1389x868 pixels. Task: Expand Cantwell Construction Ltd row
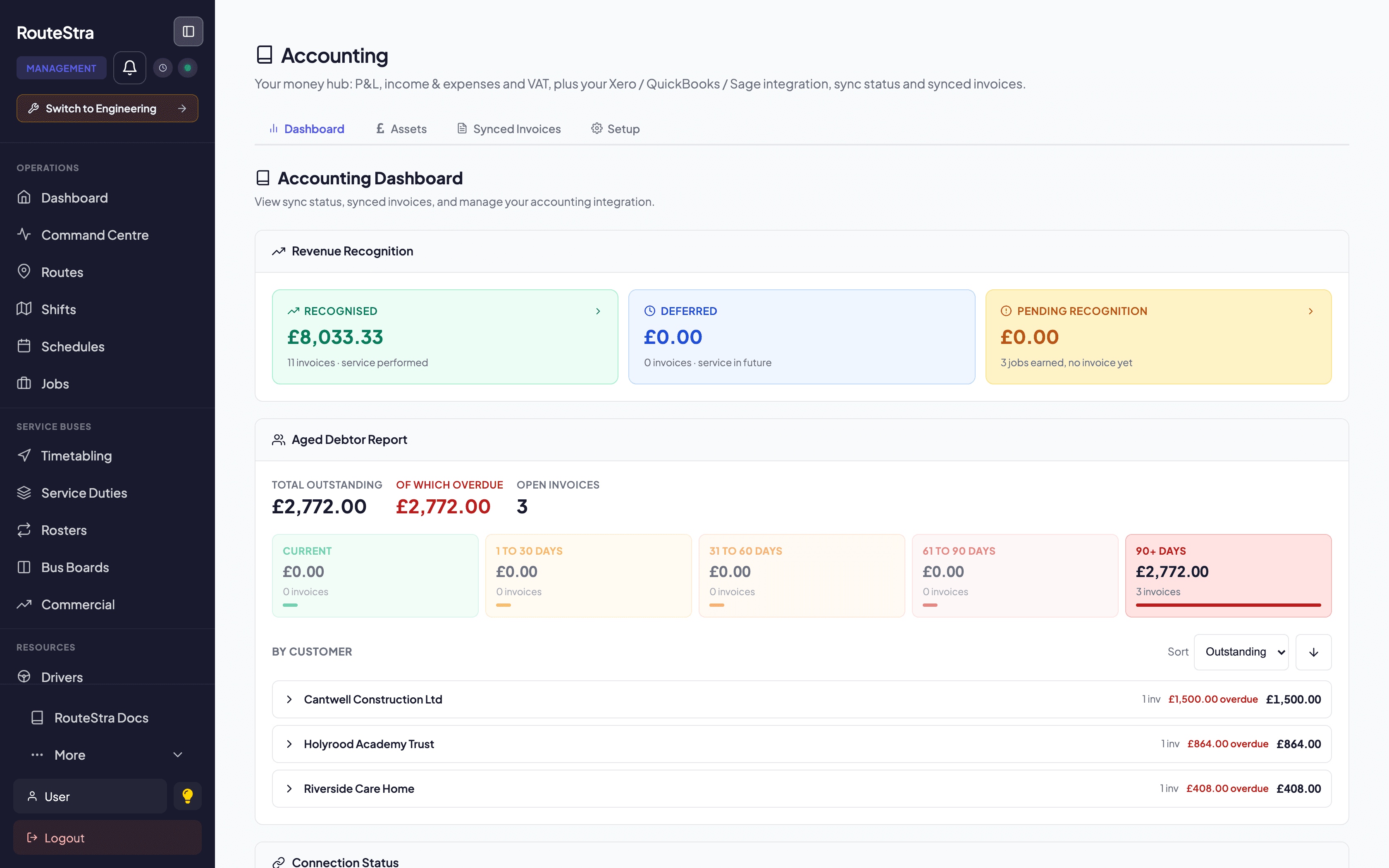pos(801,699)
